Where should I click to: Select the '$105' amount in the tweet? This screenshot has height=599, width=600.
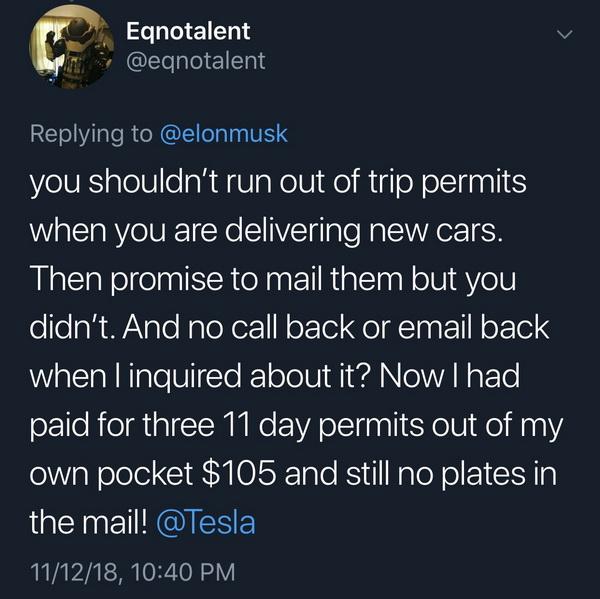(239, 473)
